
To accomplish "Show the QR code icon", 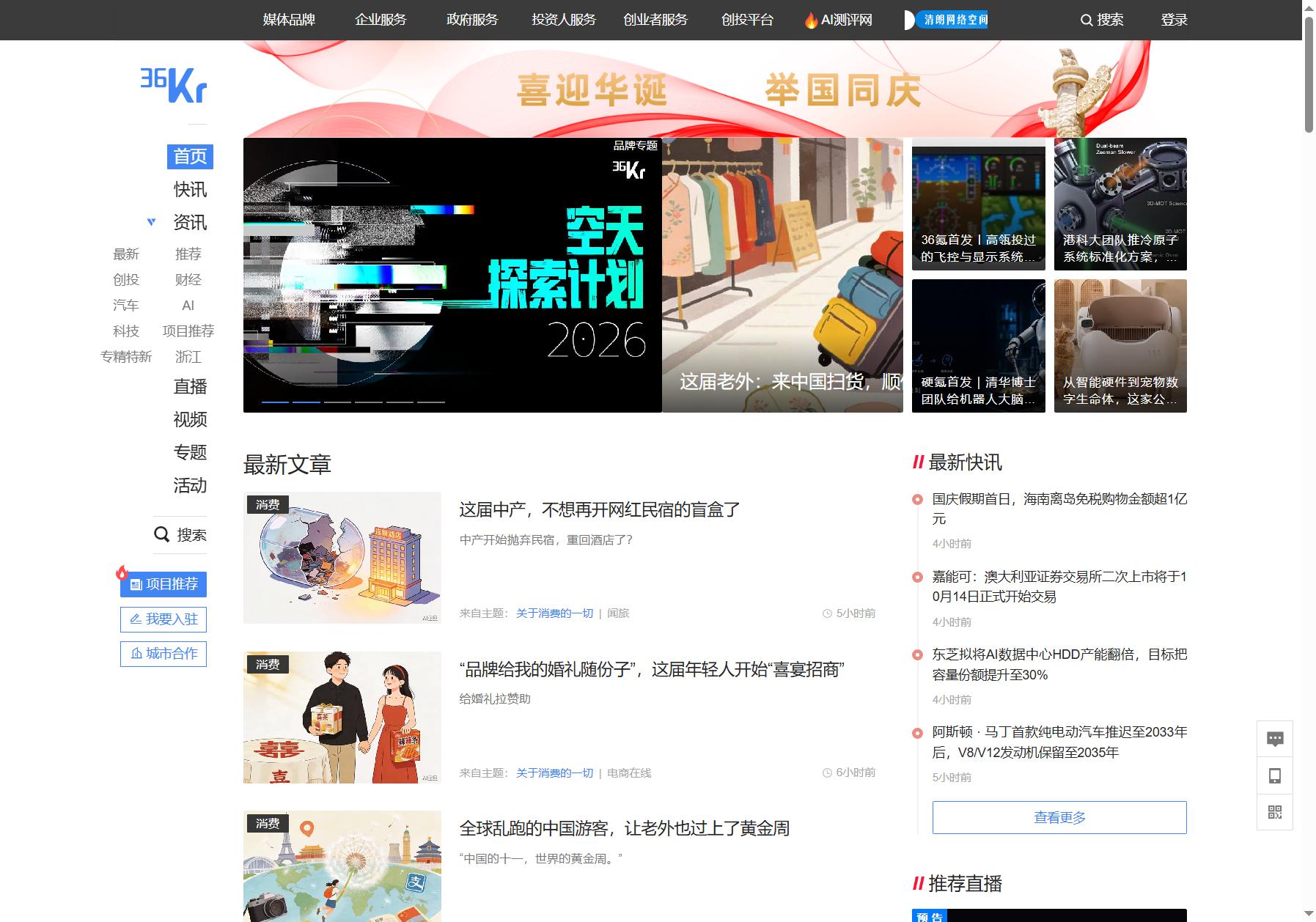I will coord(1275,812).
